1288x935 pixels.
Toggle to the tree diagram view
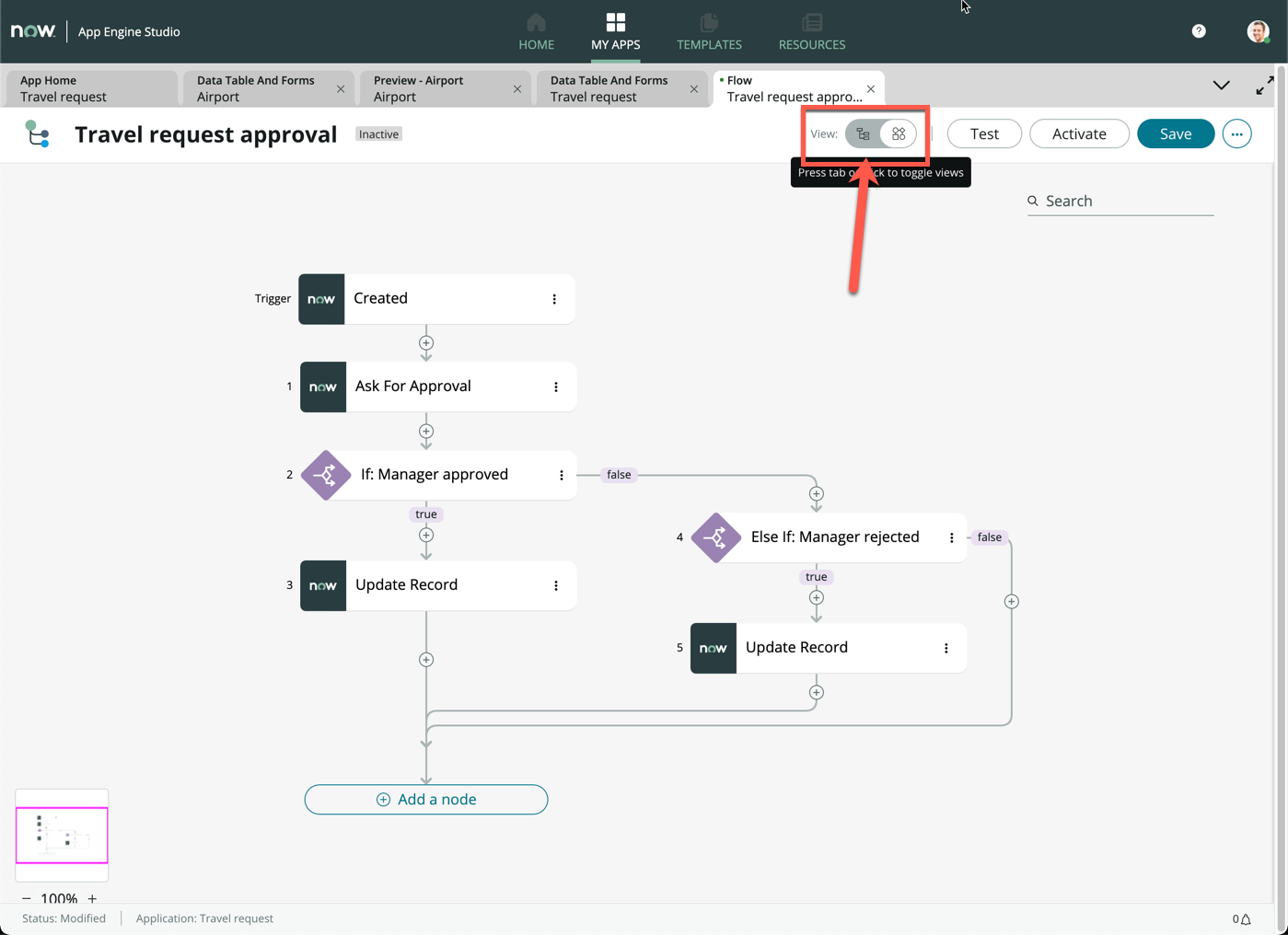coord(863,134)
